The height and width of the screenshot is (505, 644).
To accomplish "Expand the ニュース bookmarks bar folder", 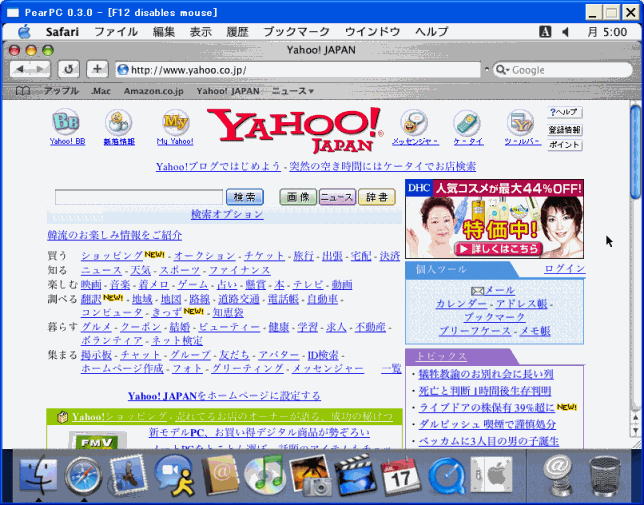I will tap(293, 91).
